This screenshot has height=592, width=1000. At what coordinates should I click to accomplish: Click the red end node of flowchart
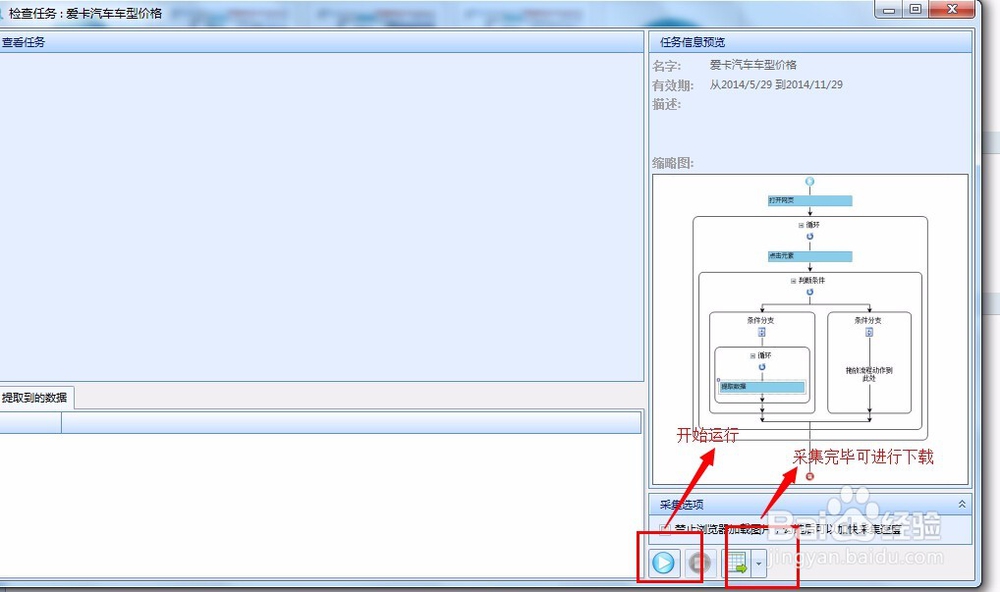point(810,476)
